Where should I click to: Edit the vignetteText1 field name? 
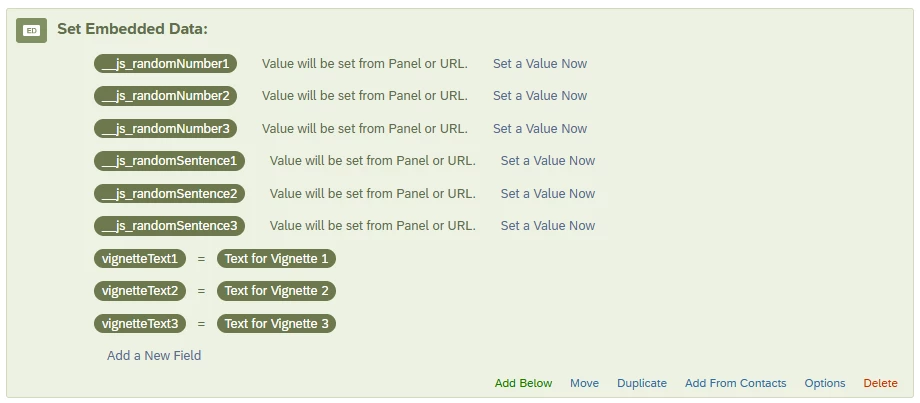point(140,259)
